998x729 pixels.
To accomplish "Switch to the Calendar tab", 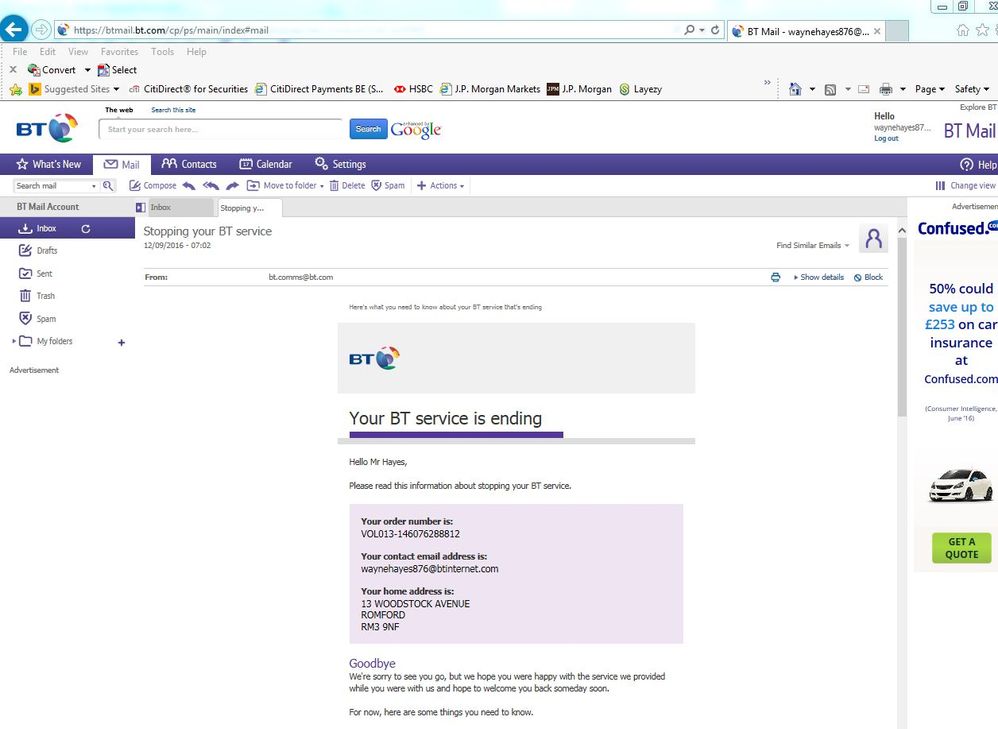I will (265, 164).
